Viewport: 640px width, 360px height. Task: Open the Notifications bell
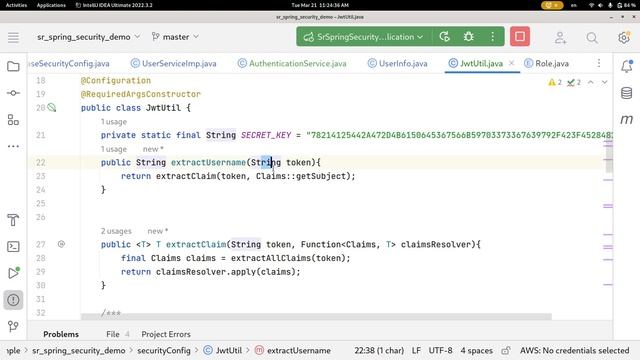click(627, 66)
